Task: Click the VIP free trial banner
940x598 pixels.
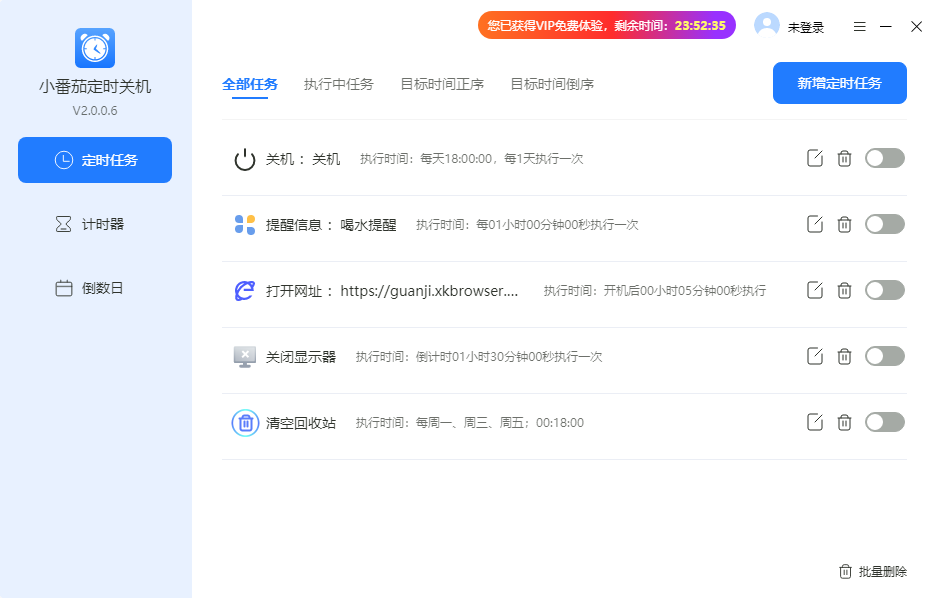Action: [x=606, y=26]
